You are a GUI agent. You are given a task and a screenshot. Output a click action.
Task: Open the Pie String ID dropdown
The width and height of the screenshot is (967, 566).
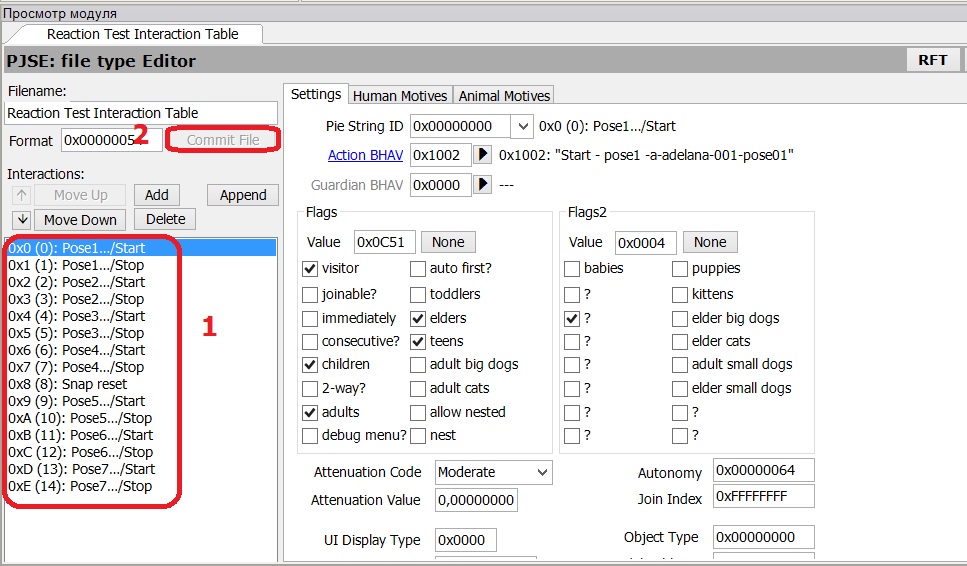pyautogui.click(x=522, y=127)
